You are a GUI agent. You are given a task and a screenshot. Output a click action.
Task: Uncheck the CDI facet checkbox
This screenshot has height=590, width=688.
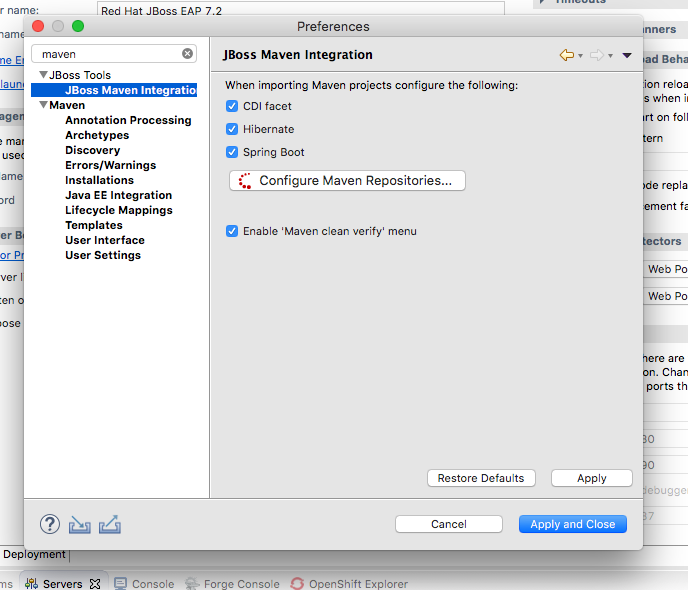click(x=232, y=106)
